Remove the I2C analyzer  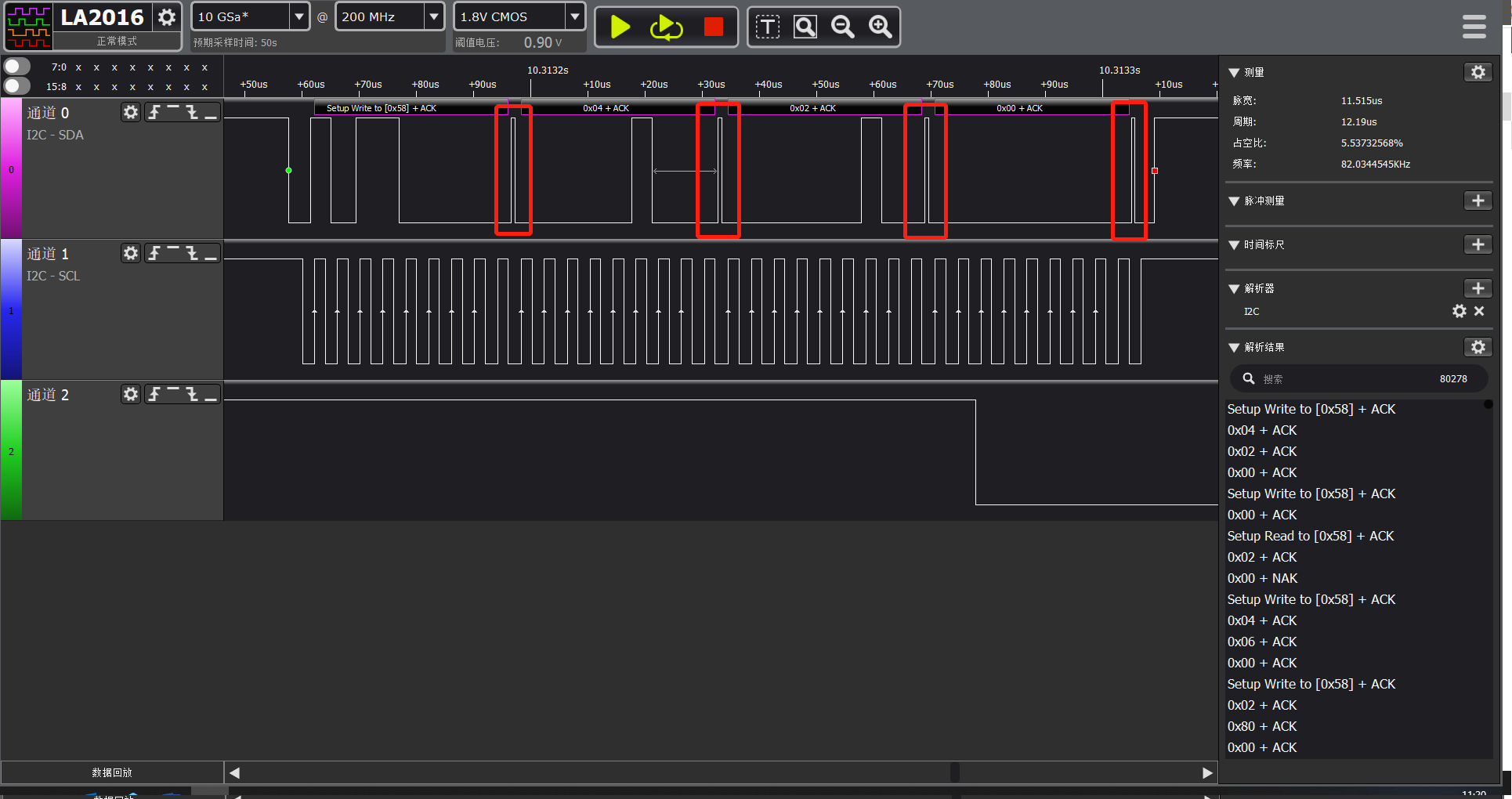pos(1479,311)
